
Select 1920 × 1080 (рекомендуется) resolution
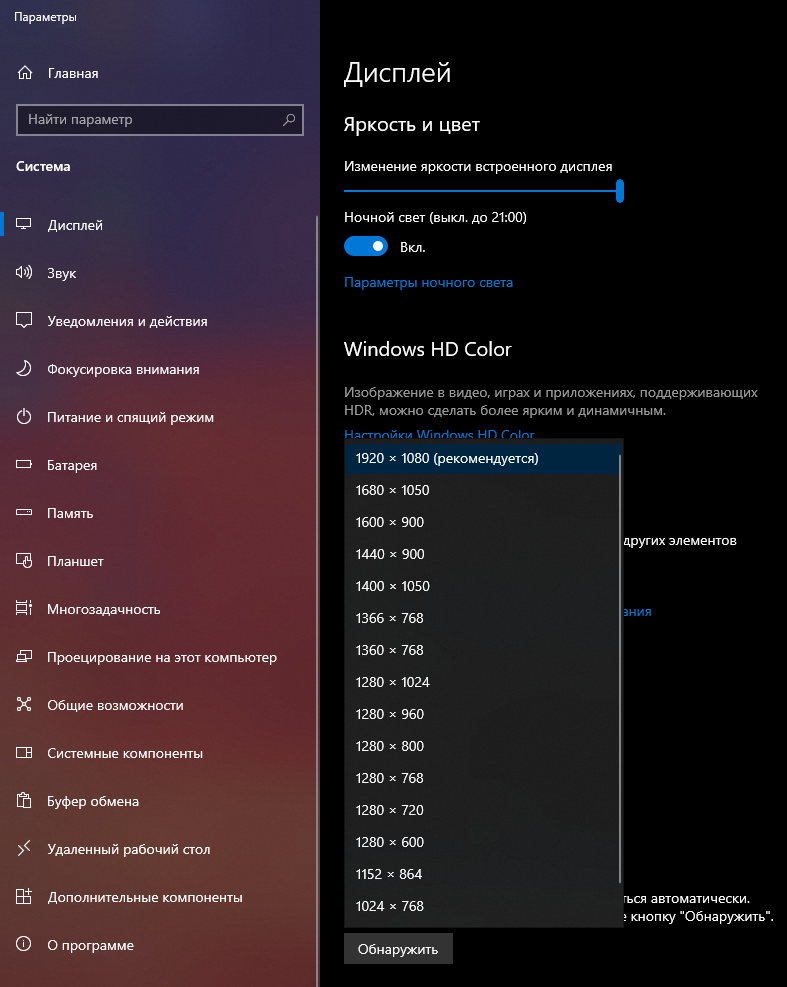447,458
